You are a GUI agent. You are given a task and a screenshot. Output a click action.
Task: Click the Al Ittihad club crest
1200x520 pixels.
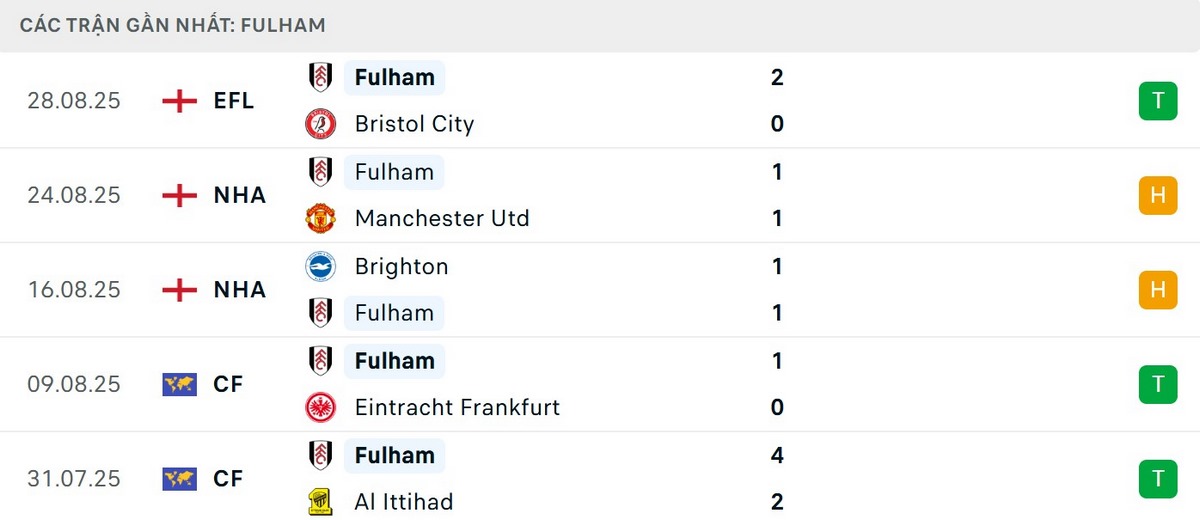(320, 501)
